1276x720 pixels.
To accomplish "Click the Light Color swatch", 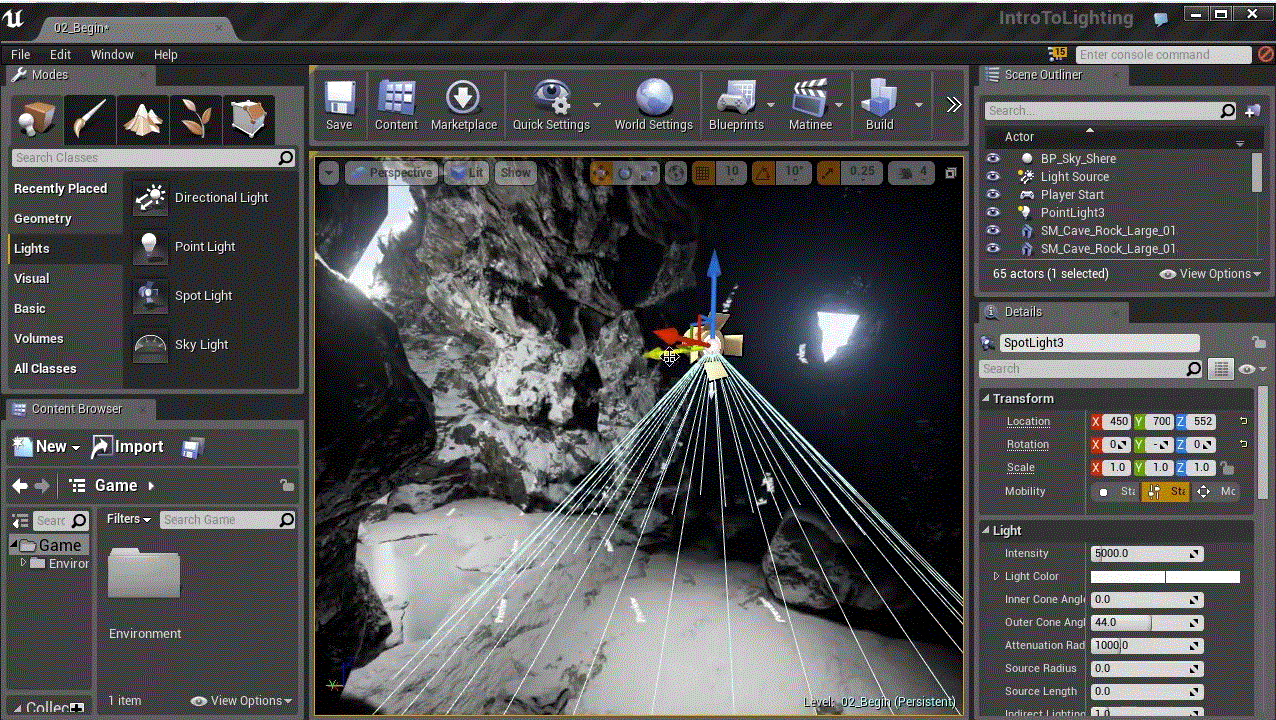I will pyautogui.click(x=1165, y=577).
